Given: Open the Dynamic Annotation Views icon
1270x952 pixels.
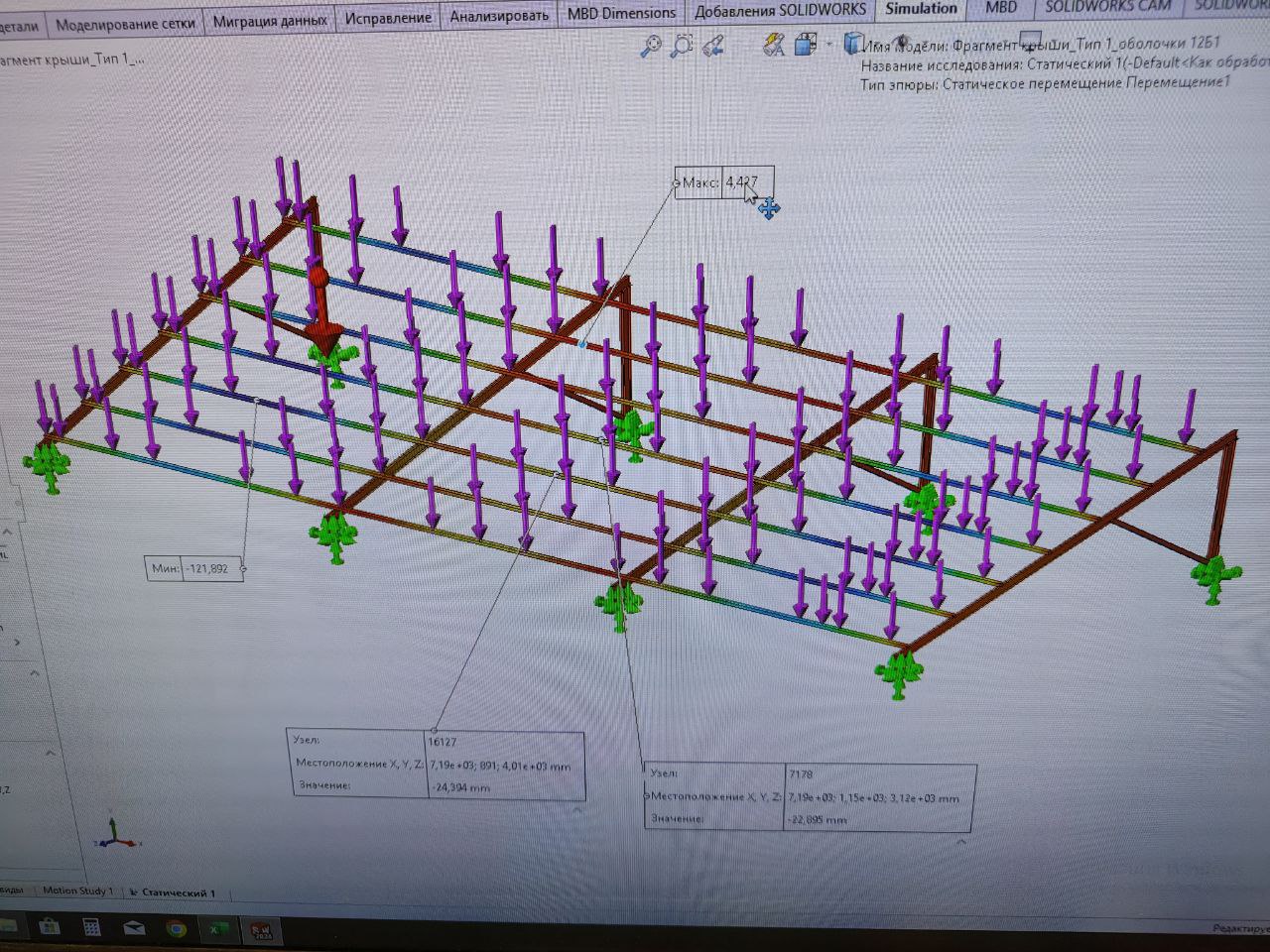Looking at the screenshot, I should click(775, 45).
